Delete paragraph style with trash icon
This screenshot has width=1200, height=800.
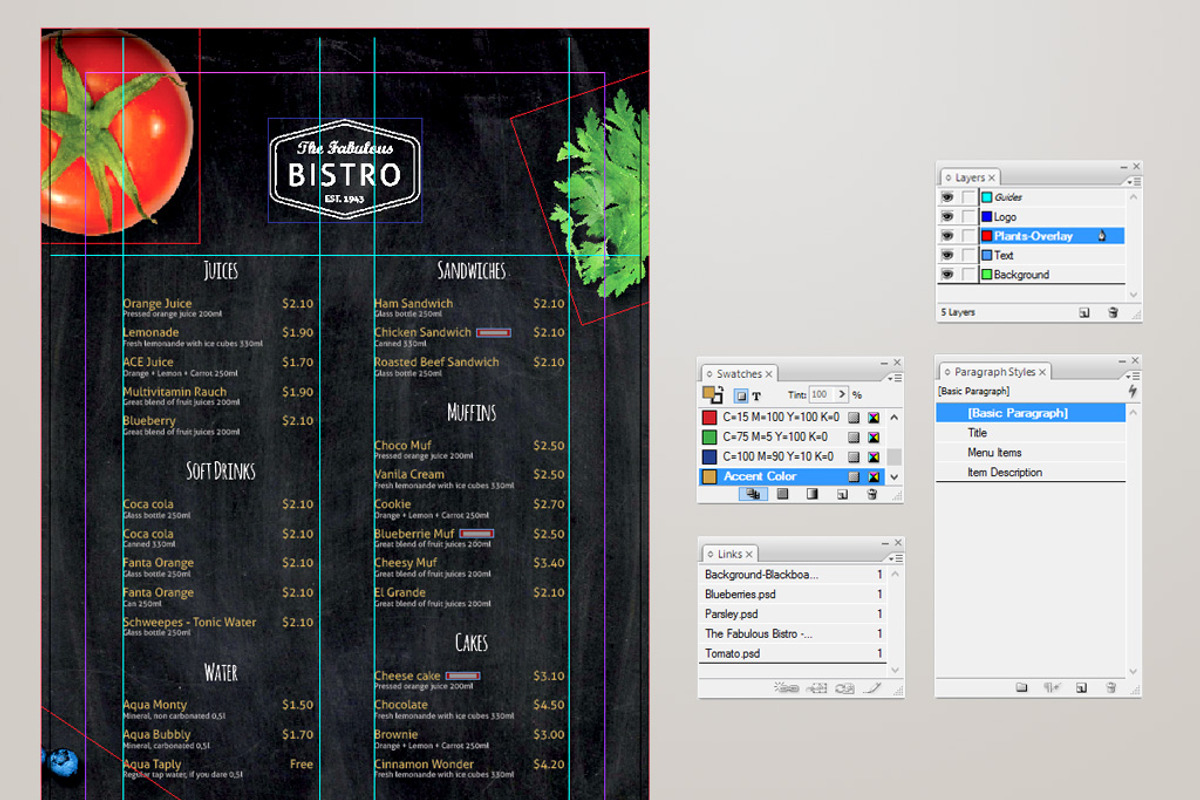coord(1110,688)
